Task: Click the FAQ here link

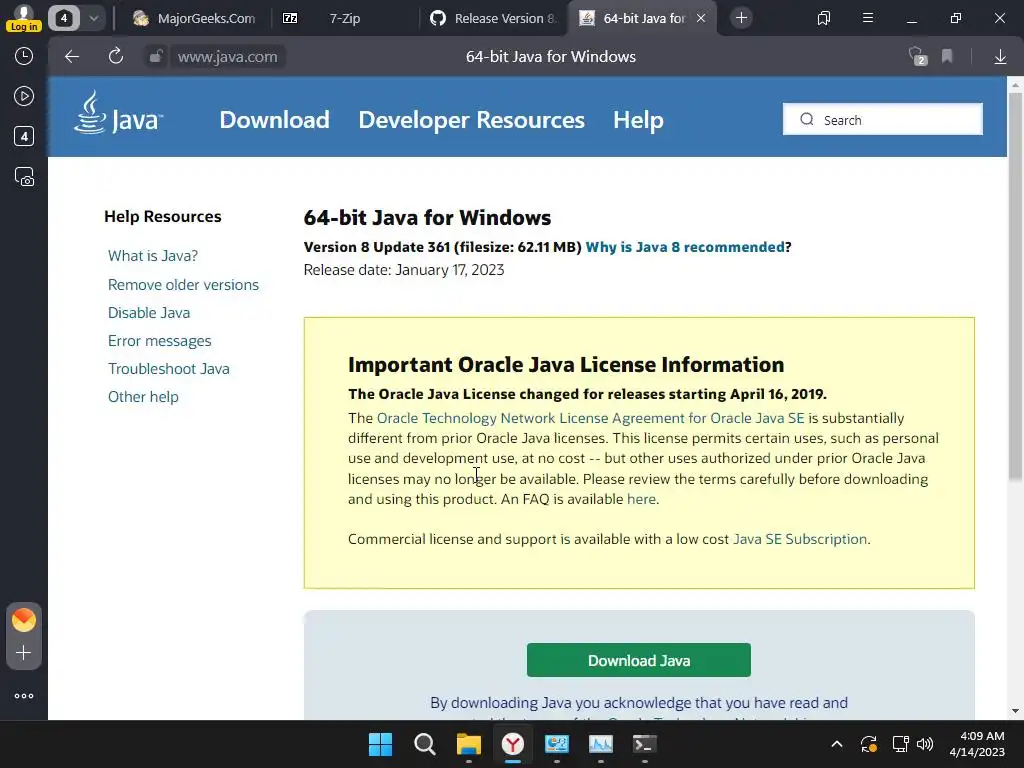Action: (x=641, y=500)
